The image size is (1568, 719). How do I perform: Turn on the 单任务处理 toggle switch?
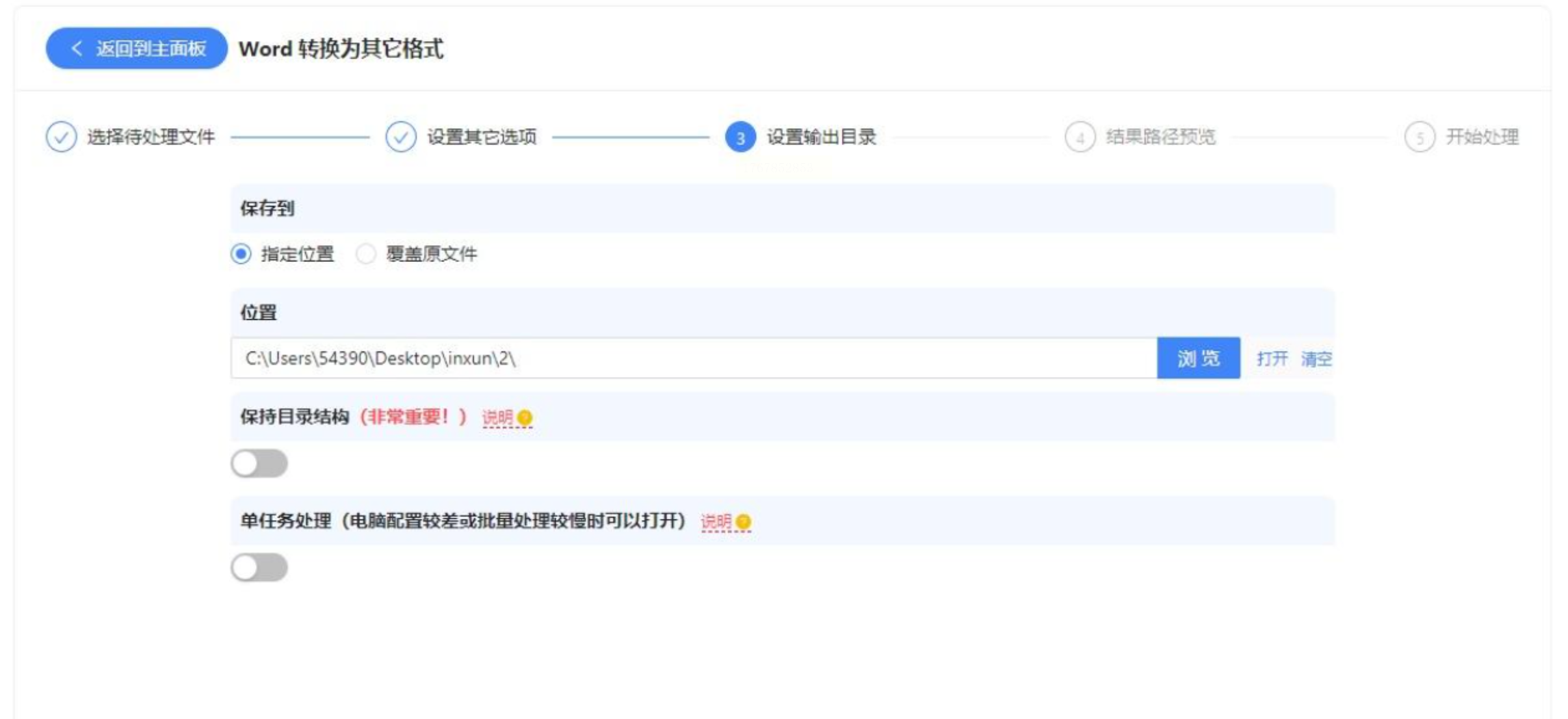[x=259, y=568]
